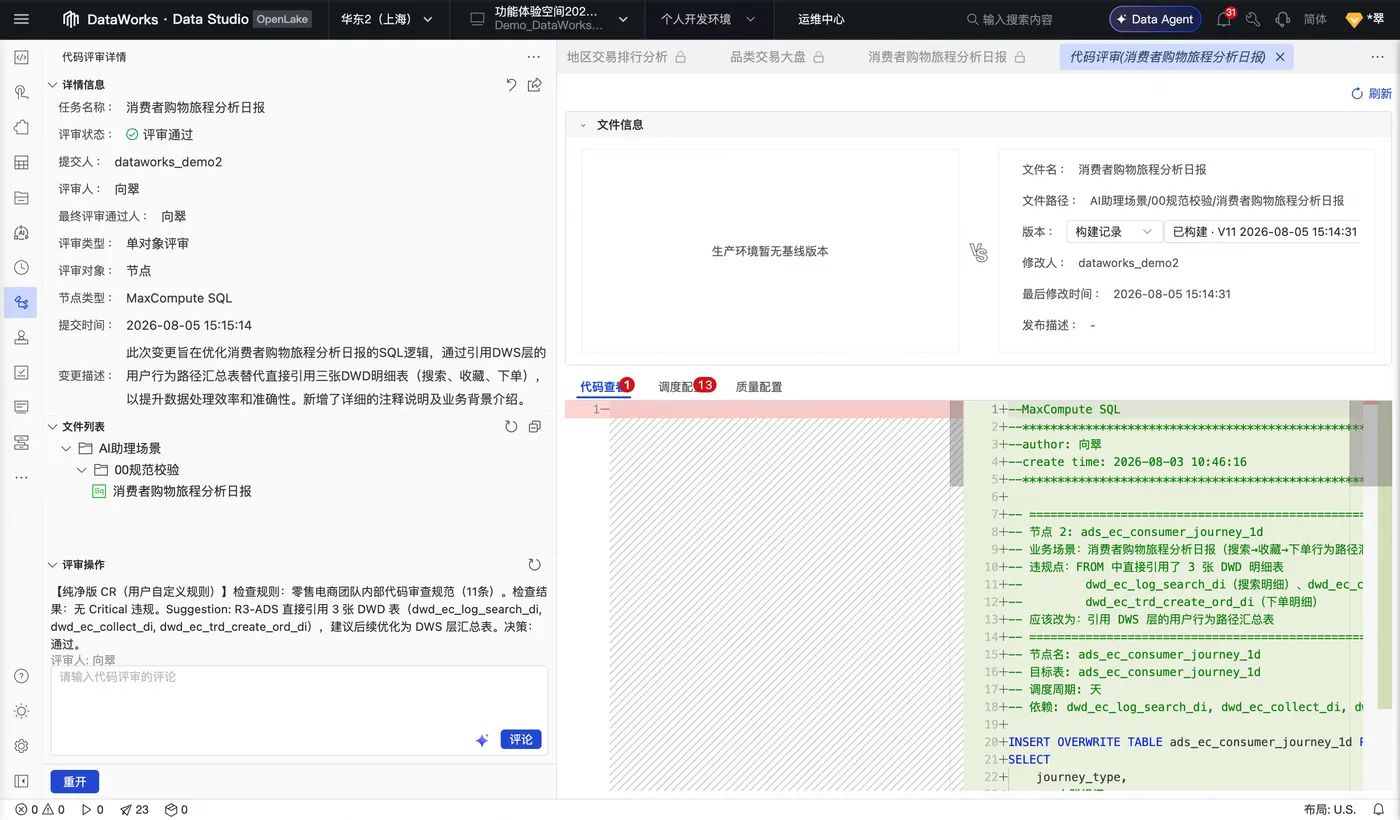Open the puzzle-piece extensions sidebar icon
Image resolution: width=1400 pixels, height=820 pixels.
tap(21, 127)
